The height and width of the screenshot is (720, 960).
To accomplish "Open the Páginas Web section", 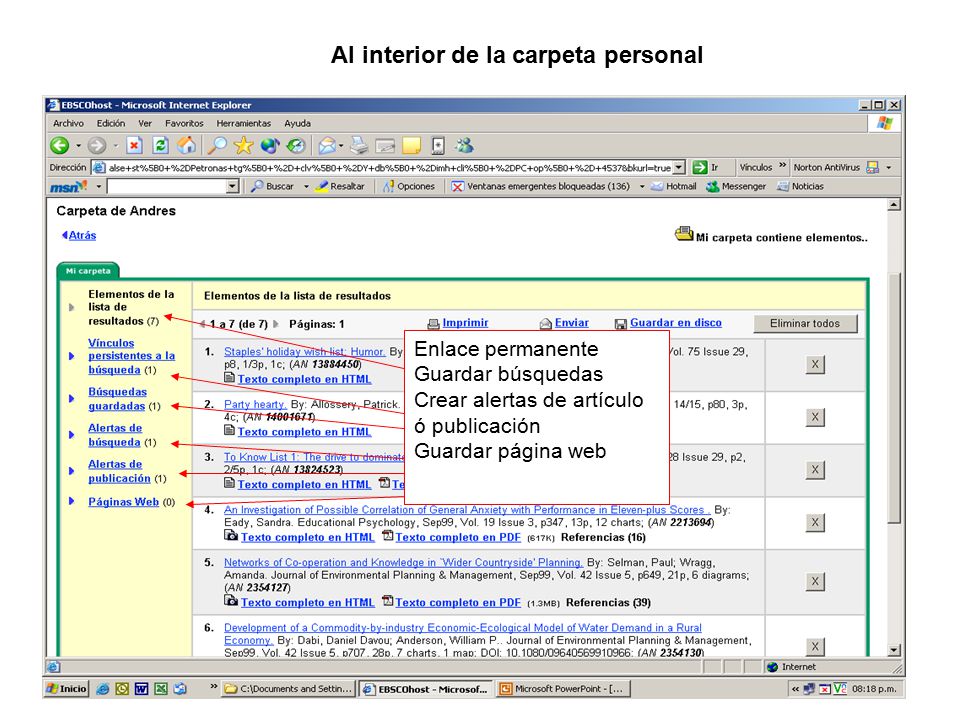I will pos(124,501).
